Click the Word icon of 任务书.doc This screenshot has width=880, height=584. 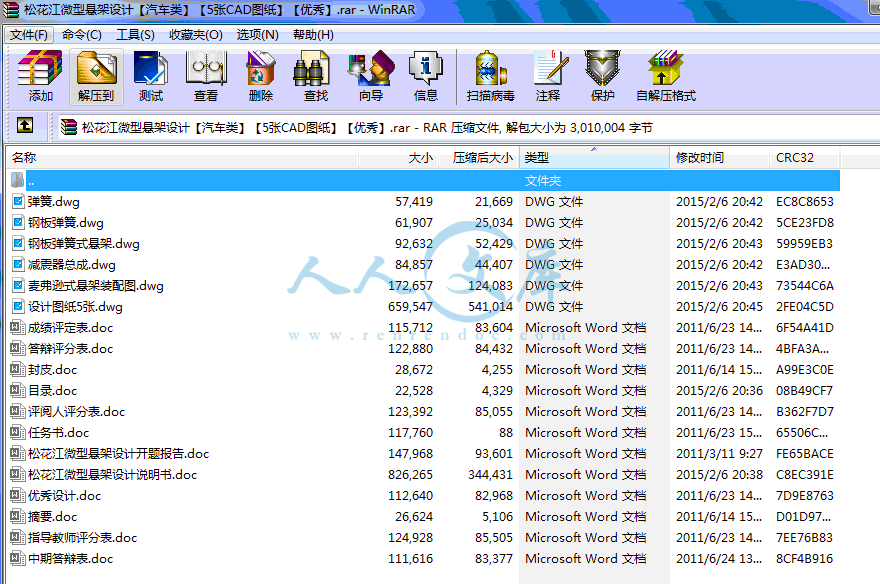coord(17,433)
